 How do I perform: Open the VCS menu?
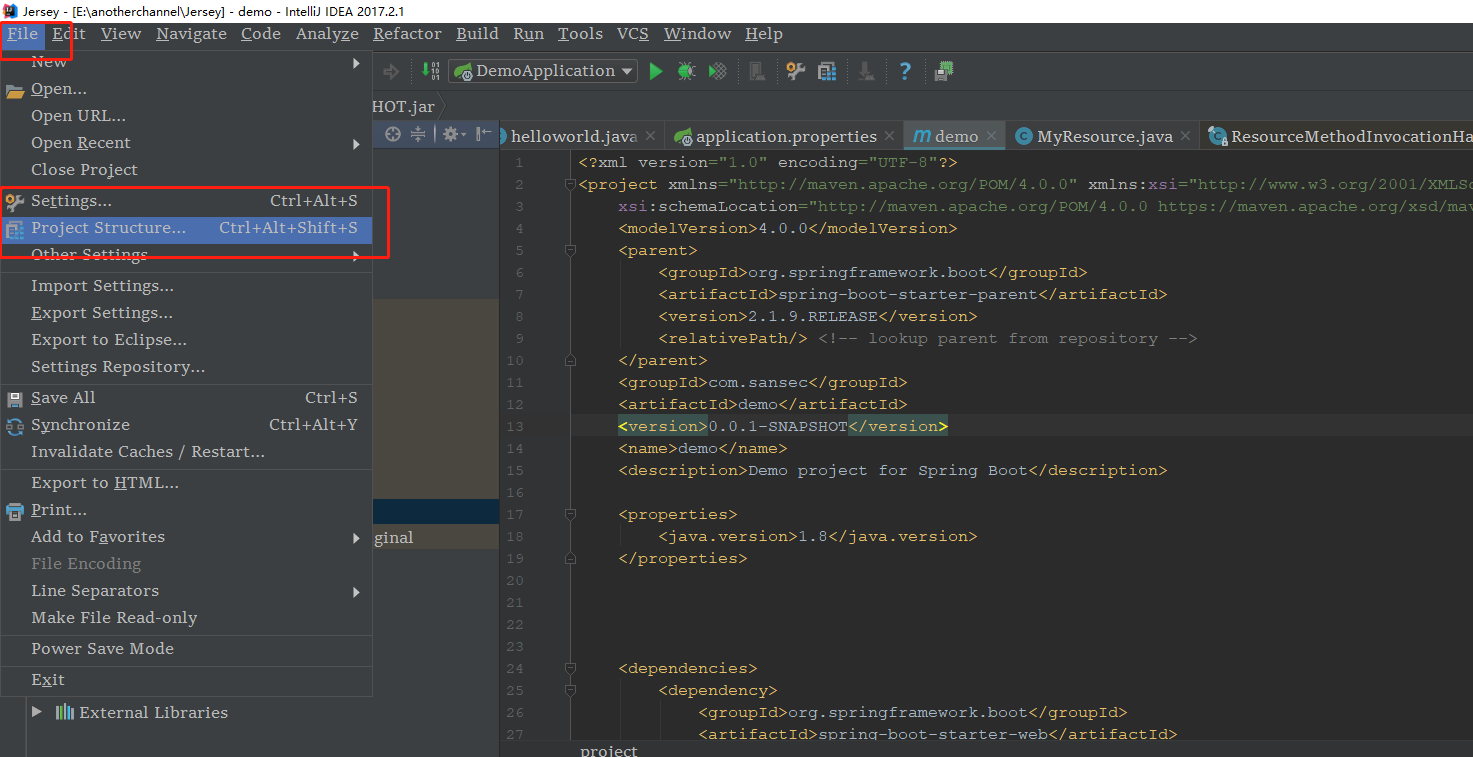(x=632, y=33)
